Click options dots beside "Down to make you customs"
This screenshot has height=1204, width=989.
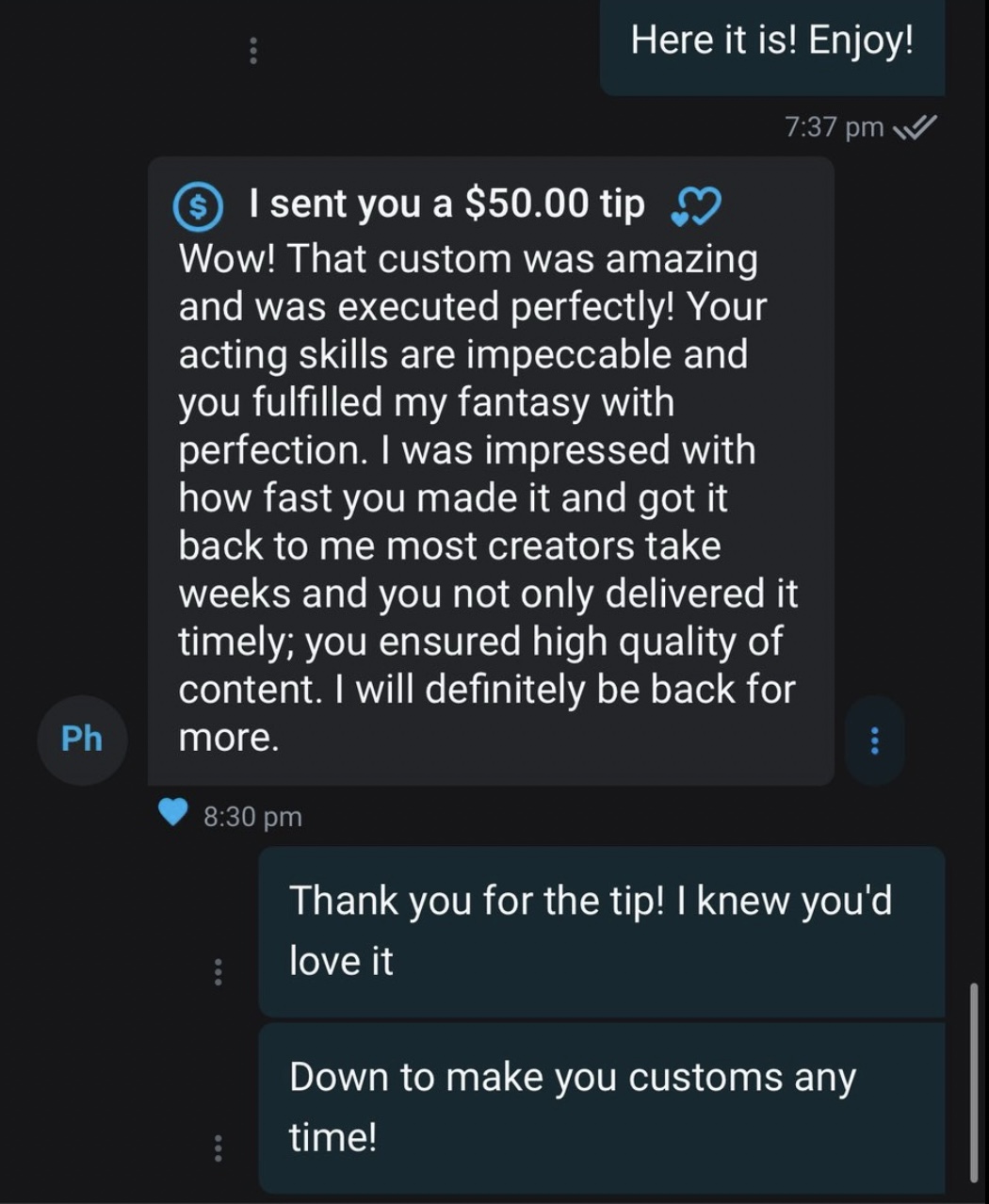click(218, 1147)
